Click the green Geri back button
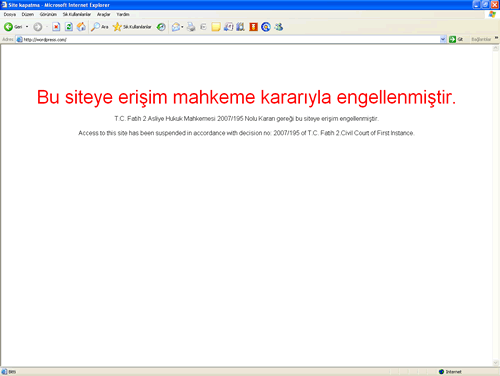Viewport: 500px width, 376px height. pos(13,27)
